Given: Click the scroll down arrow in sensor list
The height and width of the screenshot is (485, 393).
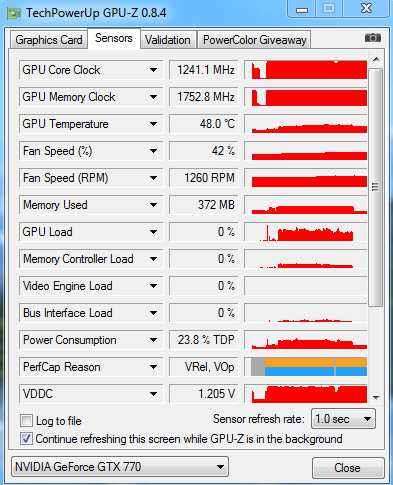Looking at the screenshot, I should tap(376, 397).
